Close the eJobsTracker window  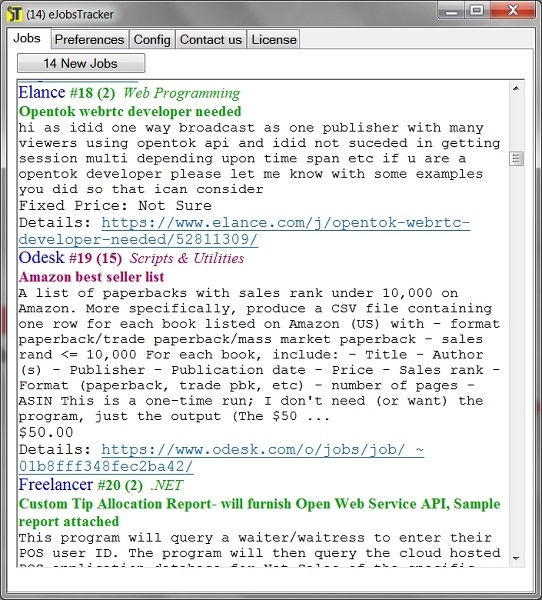pyautogui.click(x=512, y=11)
